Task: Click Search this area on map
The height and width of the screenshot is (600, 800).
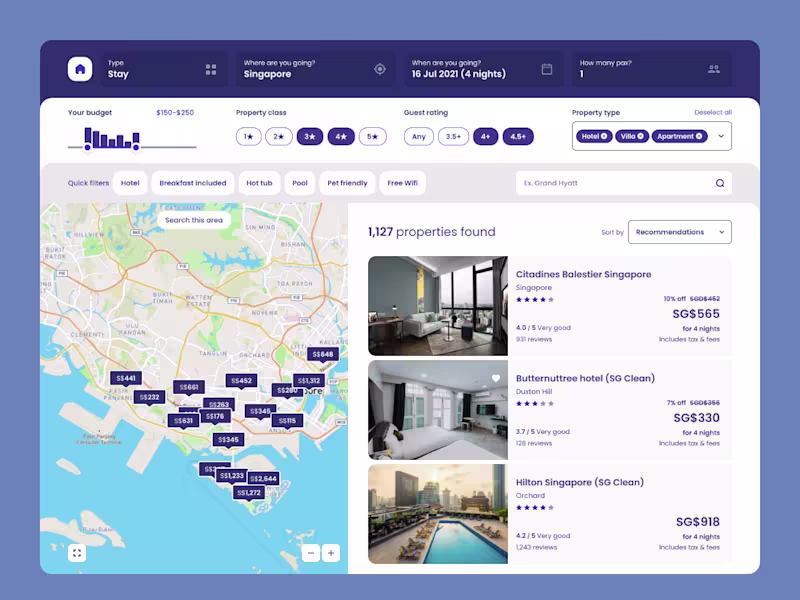Action: point(194,220)
